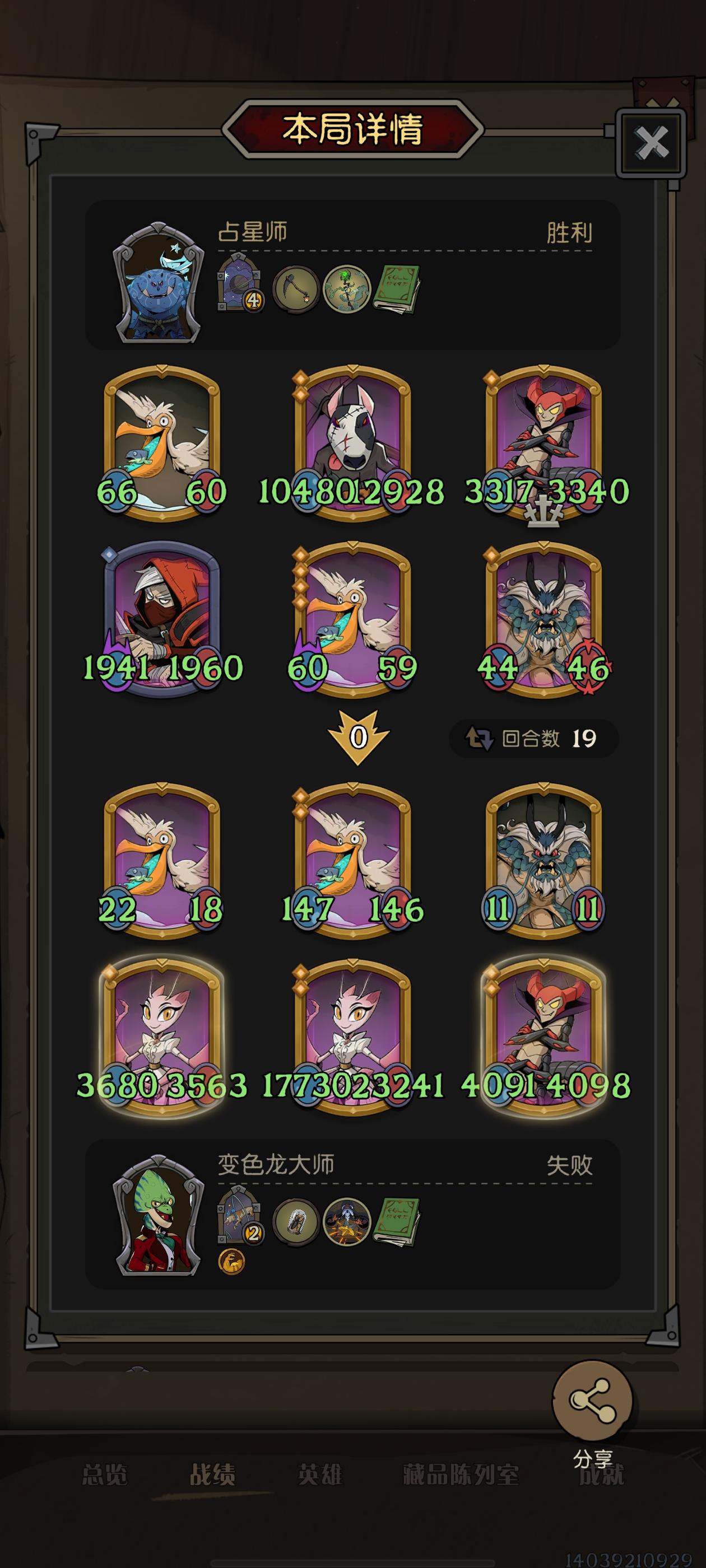Tap the green plant orb icon
706x1568 pixels.
pyautogui.click(x=347, y=290)
